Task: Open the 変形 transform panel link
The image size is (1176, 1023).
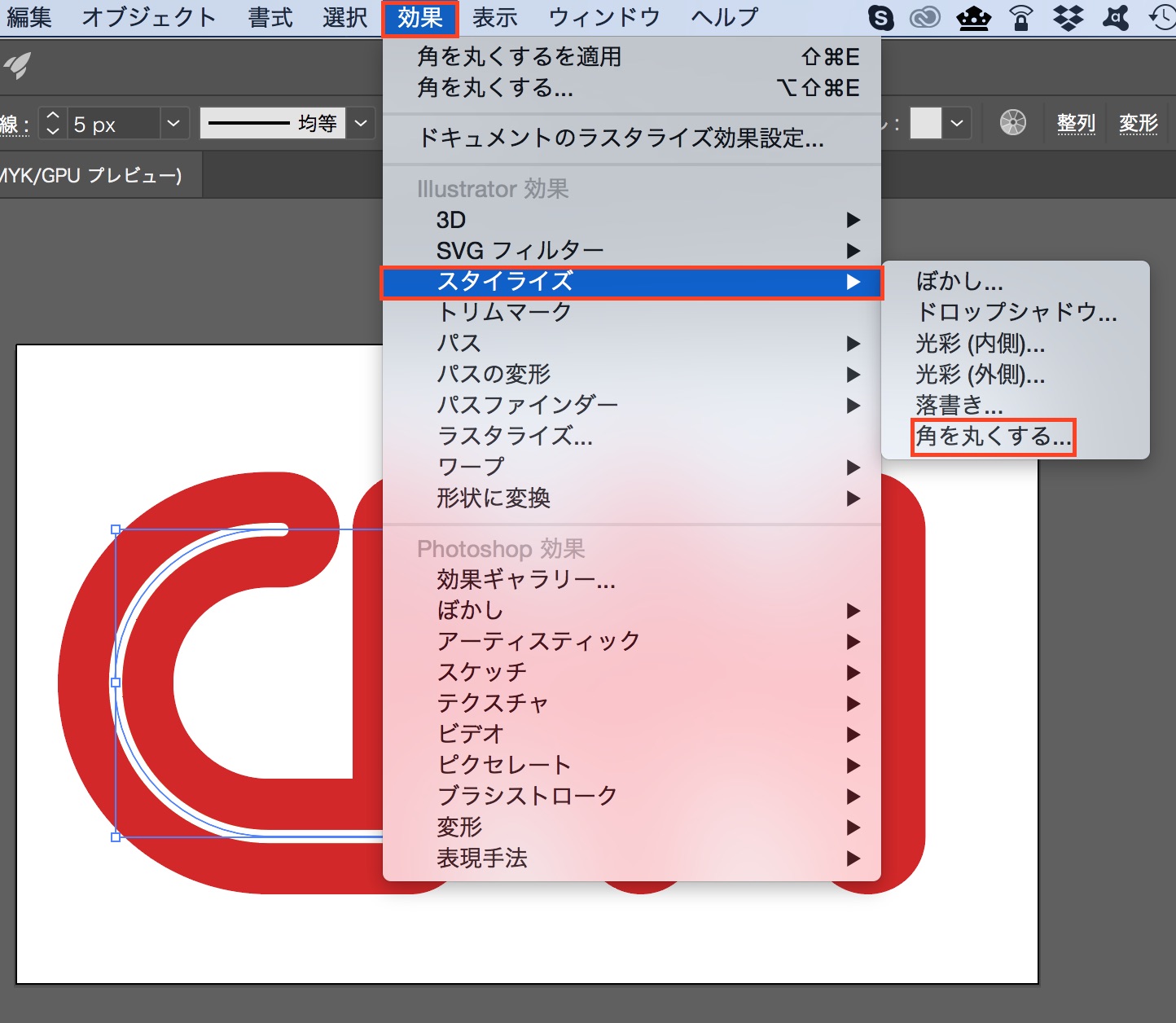Action: [1138, 123]
